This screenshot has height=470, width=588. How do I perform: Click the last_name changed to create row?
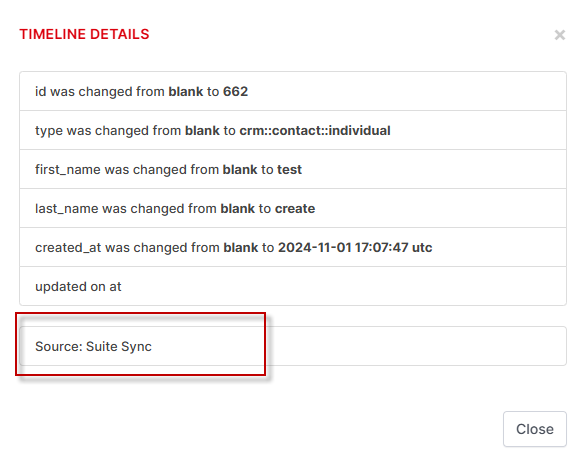click(293, 208)
